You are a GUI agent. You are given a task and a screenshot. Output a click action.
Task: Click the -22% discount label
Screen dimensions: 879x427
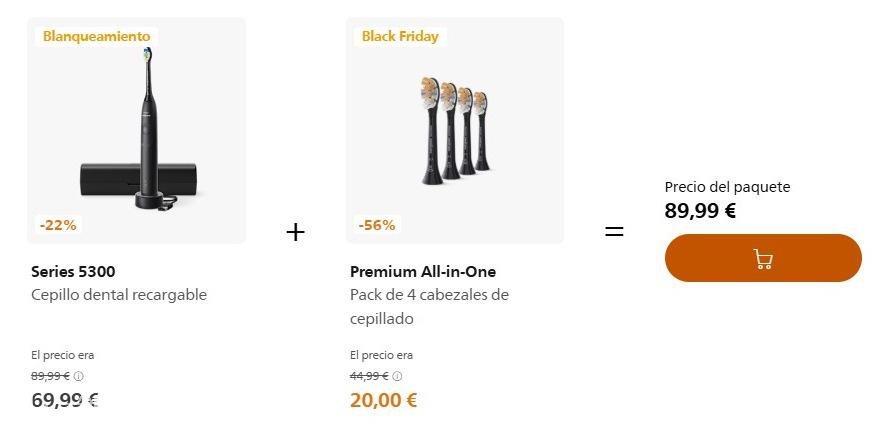point(58,225)
